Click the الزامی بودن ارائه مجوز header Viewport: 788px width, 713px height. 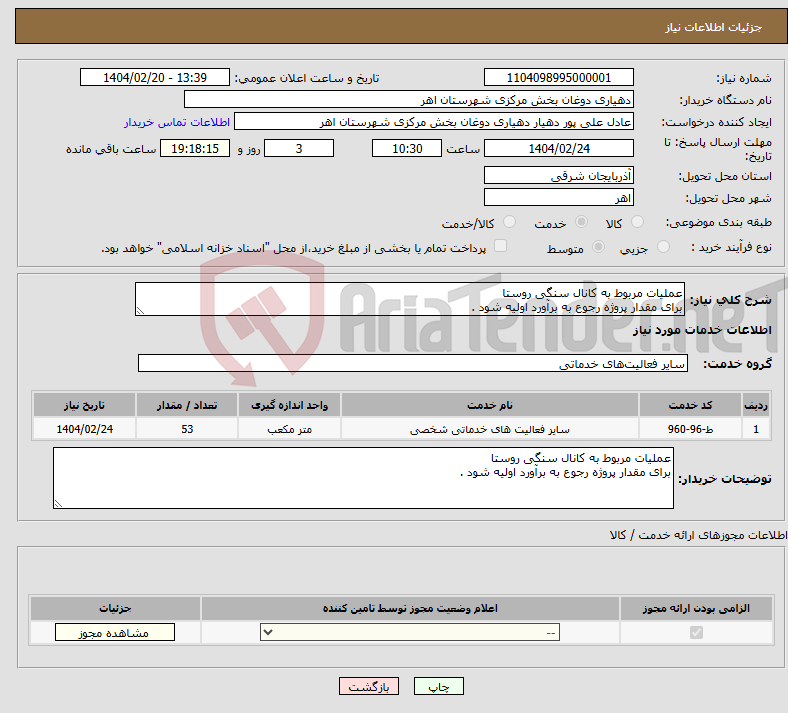[x=696, y=608]
